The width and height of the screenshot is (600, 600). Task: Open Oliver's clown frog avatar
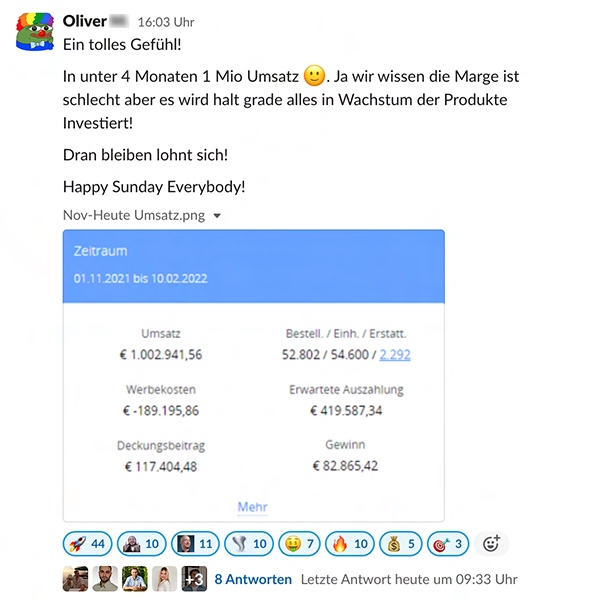(x=34, y=32)
